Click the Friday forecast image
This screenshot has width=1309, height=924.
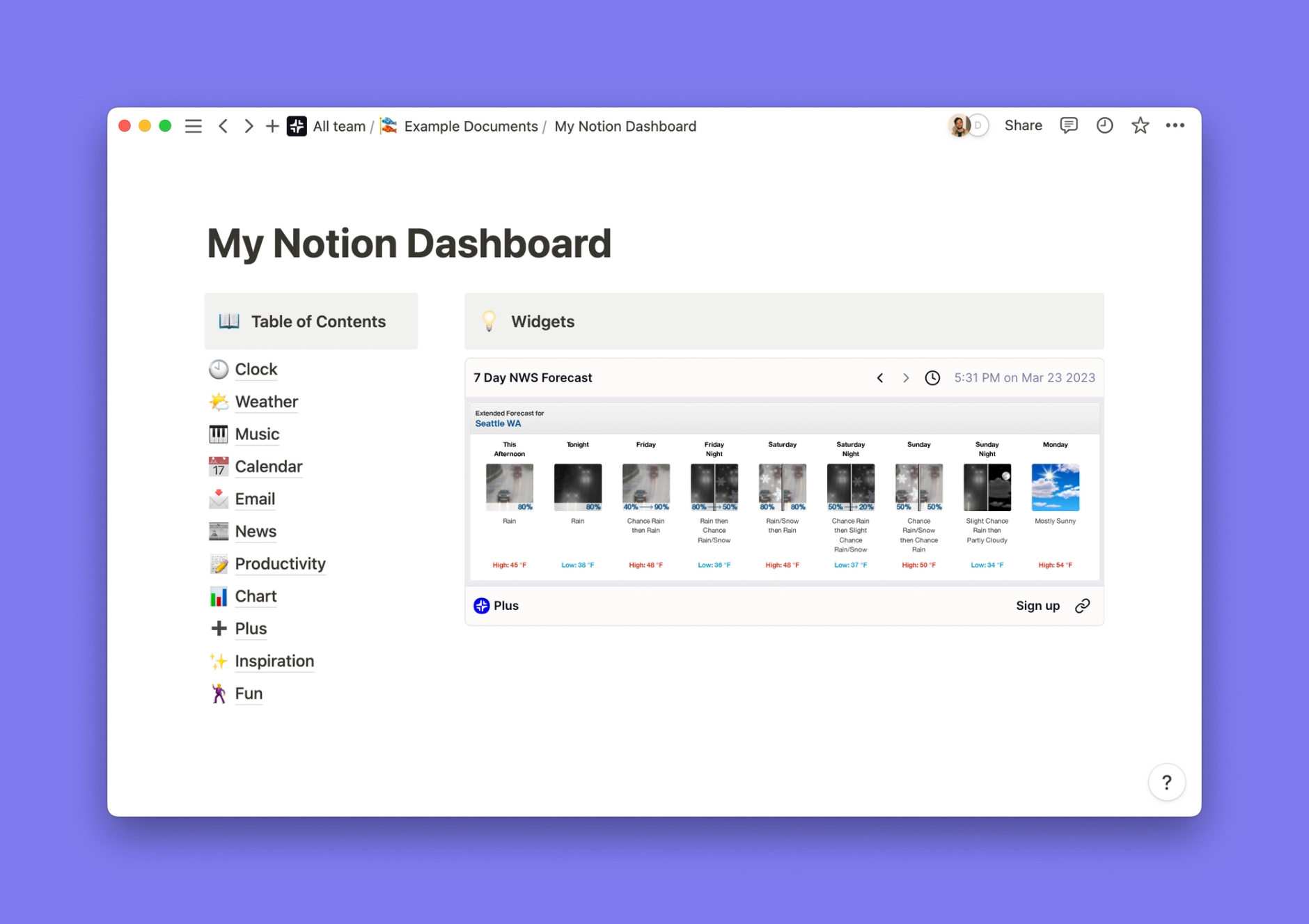[646, 487]
